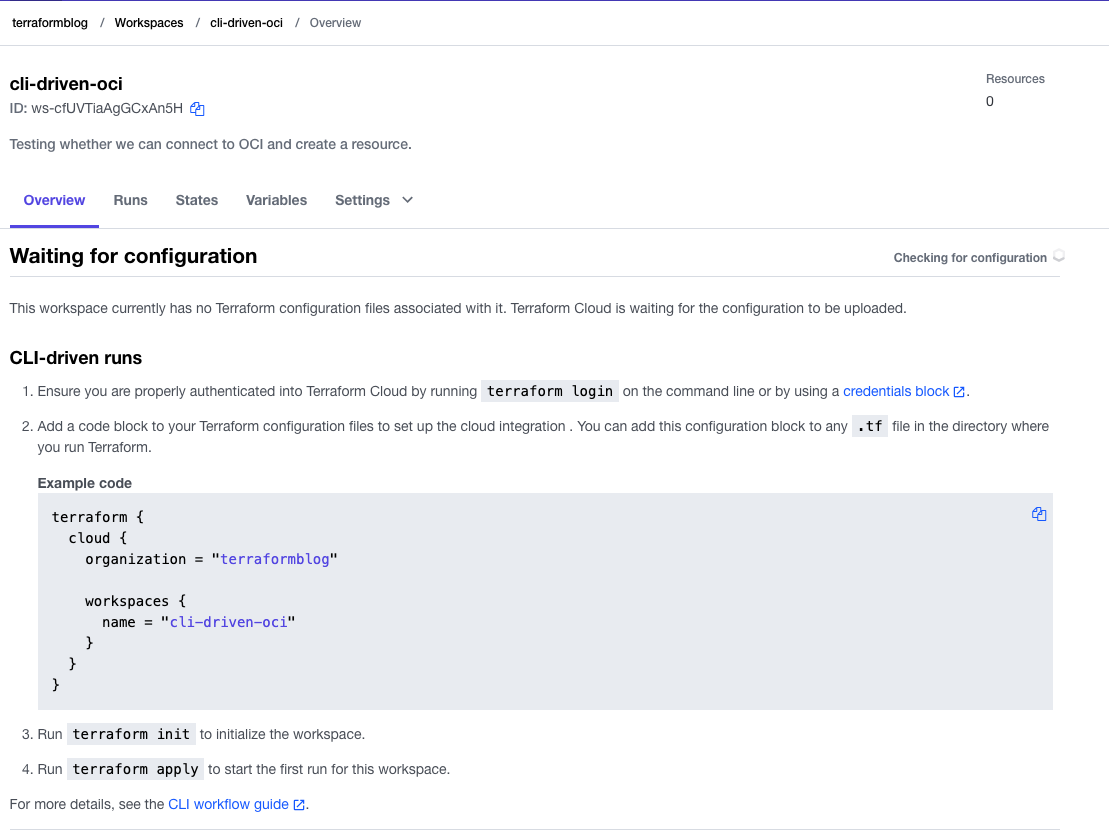Open the credentials block link
The height and width of the screenshot is (831, 1109).
click(x=896, y=391)
